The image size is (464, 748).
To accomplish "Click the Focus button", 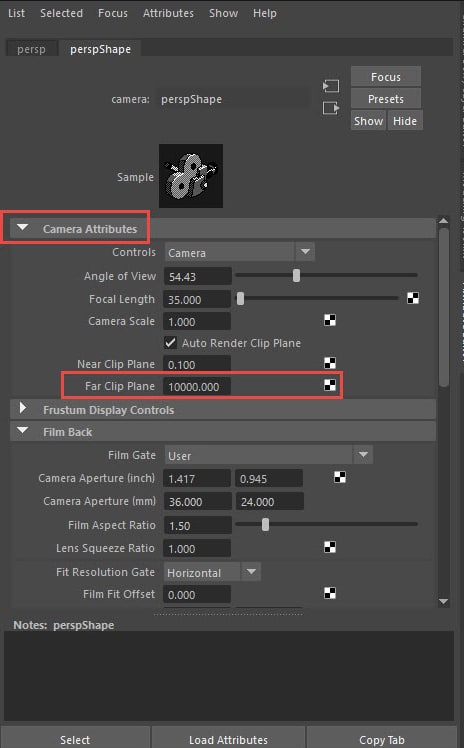I will 386,77.
